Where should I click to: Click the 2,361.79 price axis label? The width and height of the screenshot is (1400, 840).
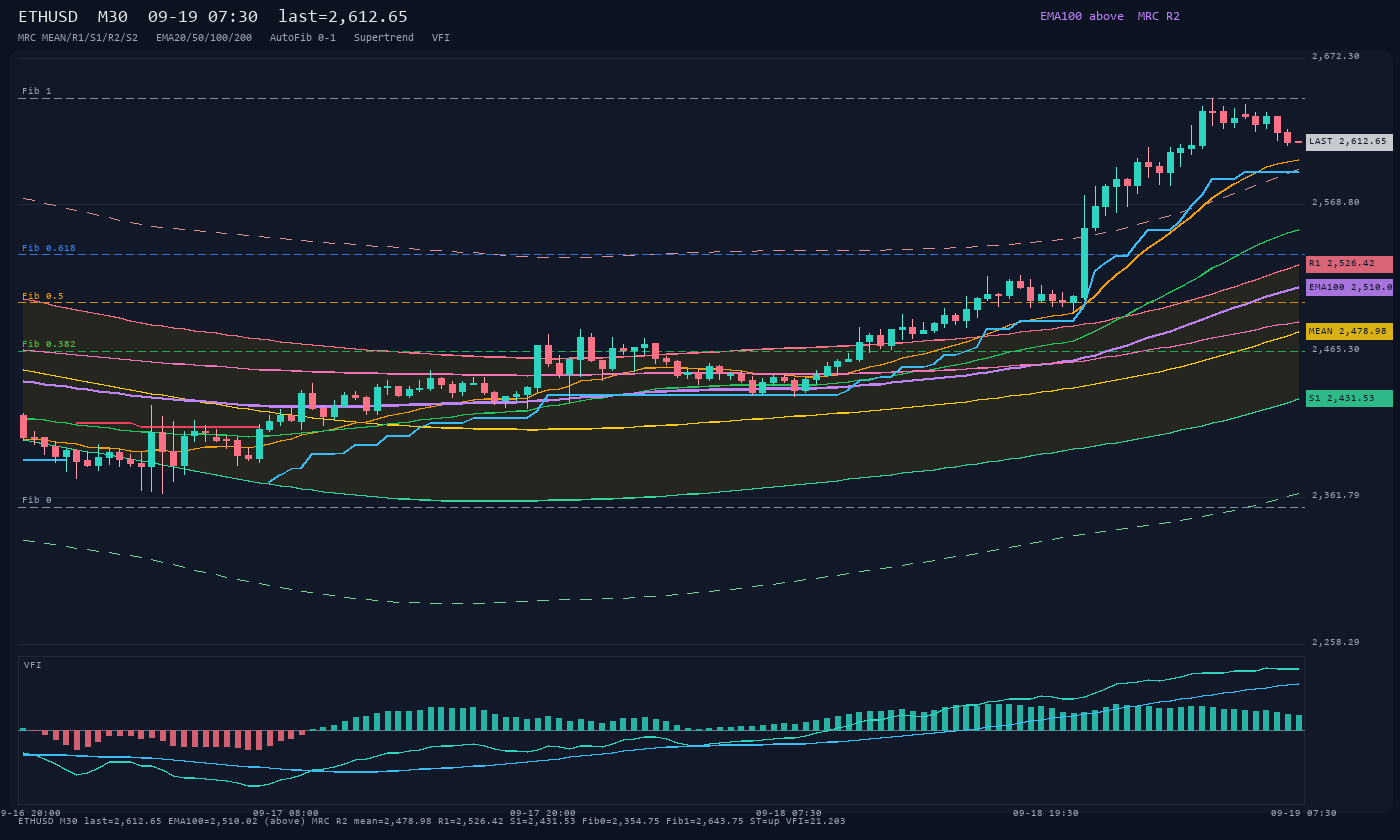1336,495
